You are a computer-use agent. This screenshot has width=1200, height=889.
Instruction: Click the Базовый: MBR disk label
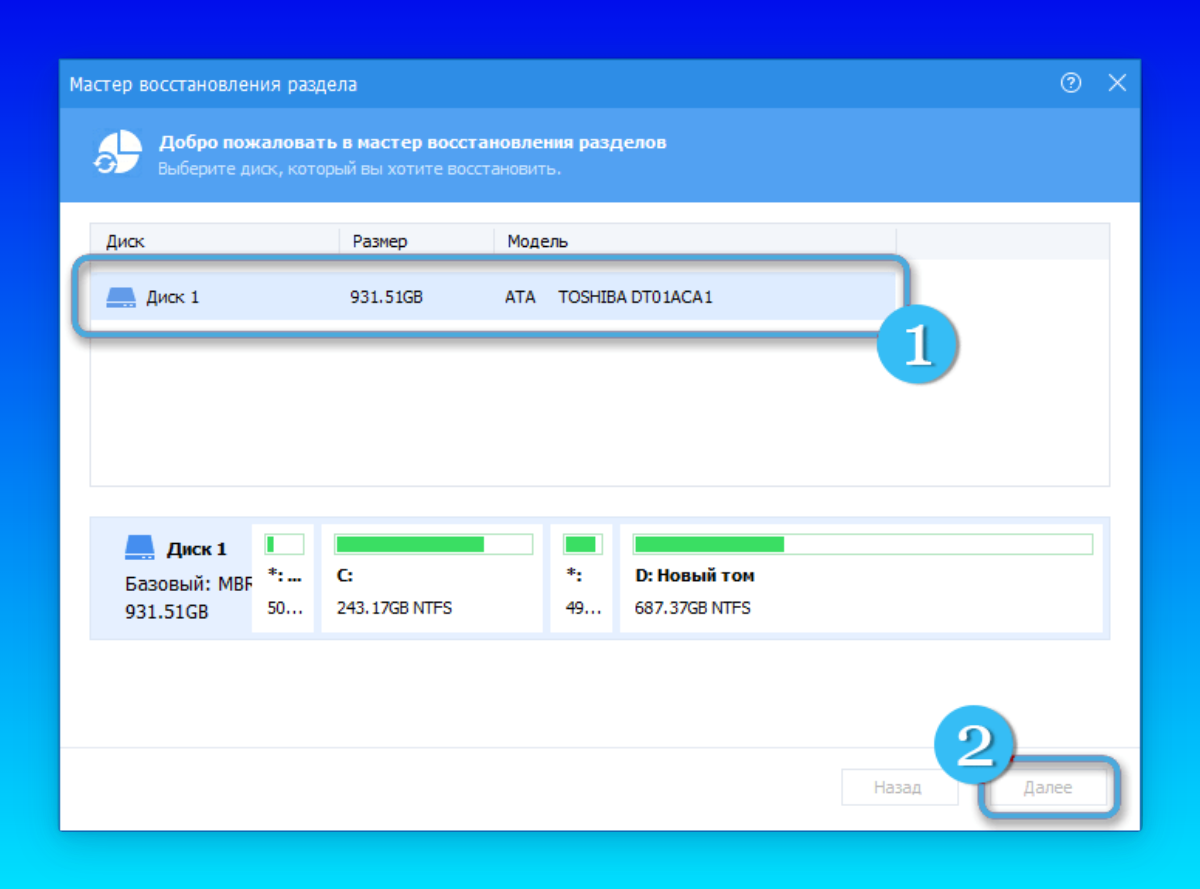click(x=186, y=583)
